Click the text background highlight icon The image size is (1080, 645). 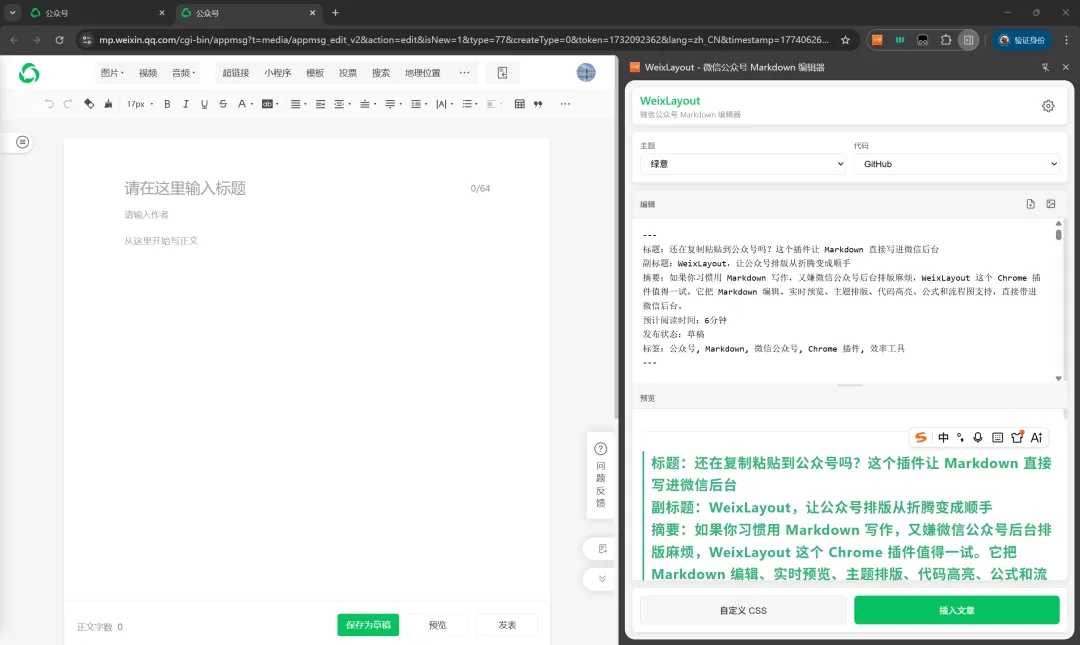tap(267, 104)
